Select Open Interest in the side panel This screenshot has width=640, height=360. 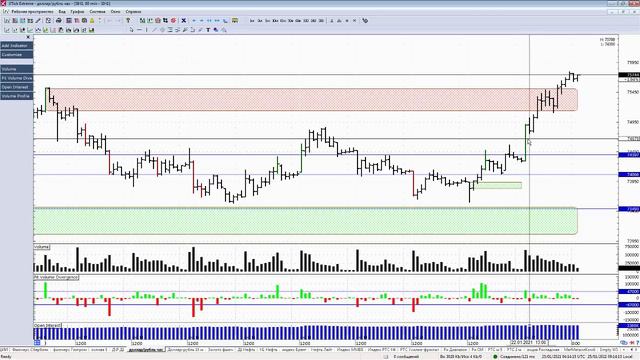click(x=16, y=87)
